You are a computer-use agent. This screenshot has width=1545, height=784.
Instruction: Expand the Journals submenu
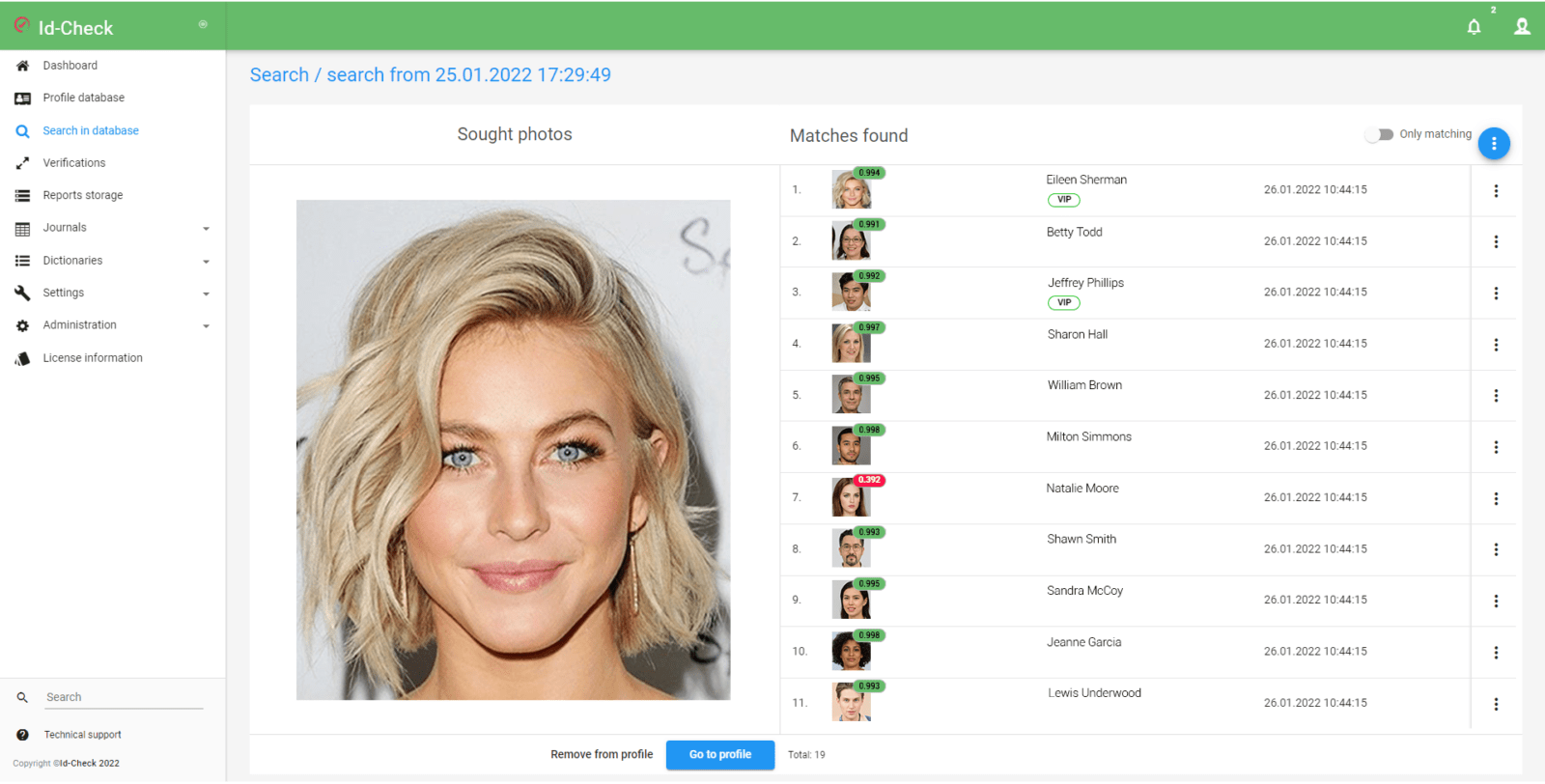point(206,229)
